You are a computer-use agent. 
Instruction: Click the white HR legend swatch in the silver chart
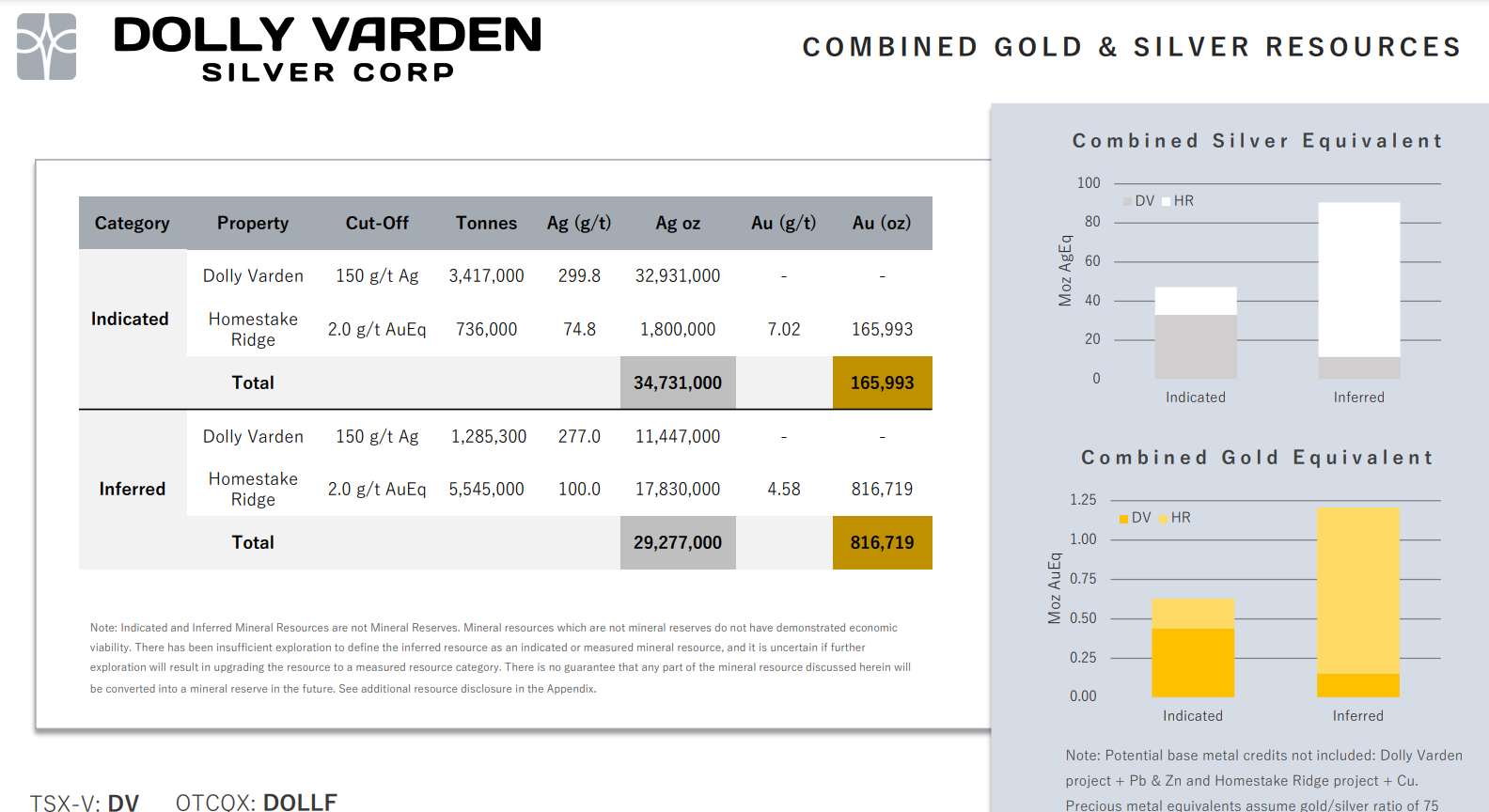tap(1166, 201)
